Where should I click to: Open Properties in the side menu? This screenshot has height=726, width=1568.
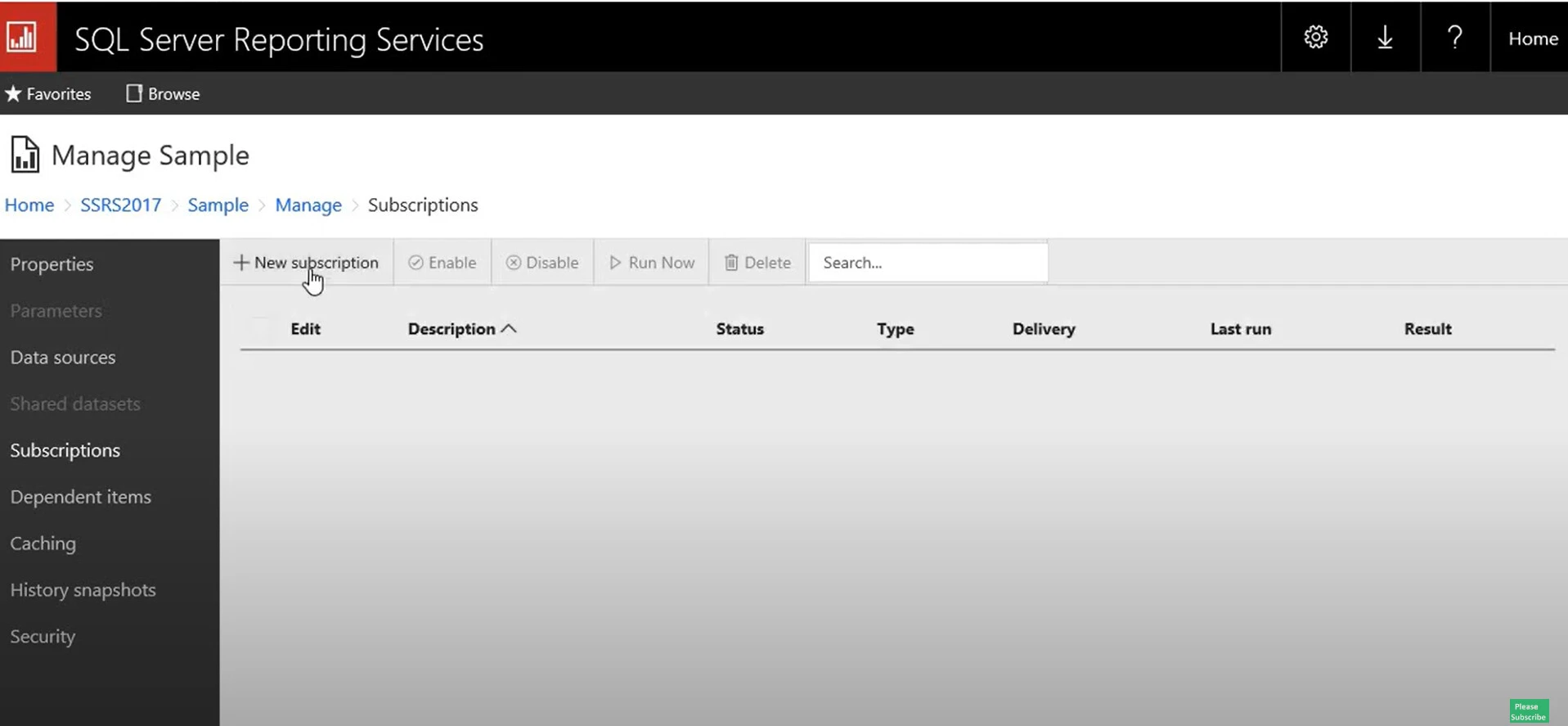(52, 264)
